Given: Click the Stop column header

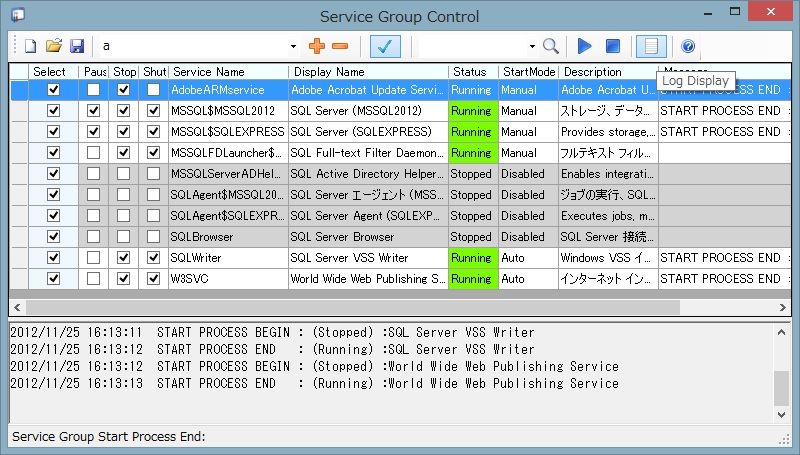Looking at the screenshot, I should (x=123, y=72).
